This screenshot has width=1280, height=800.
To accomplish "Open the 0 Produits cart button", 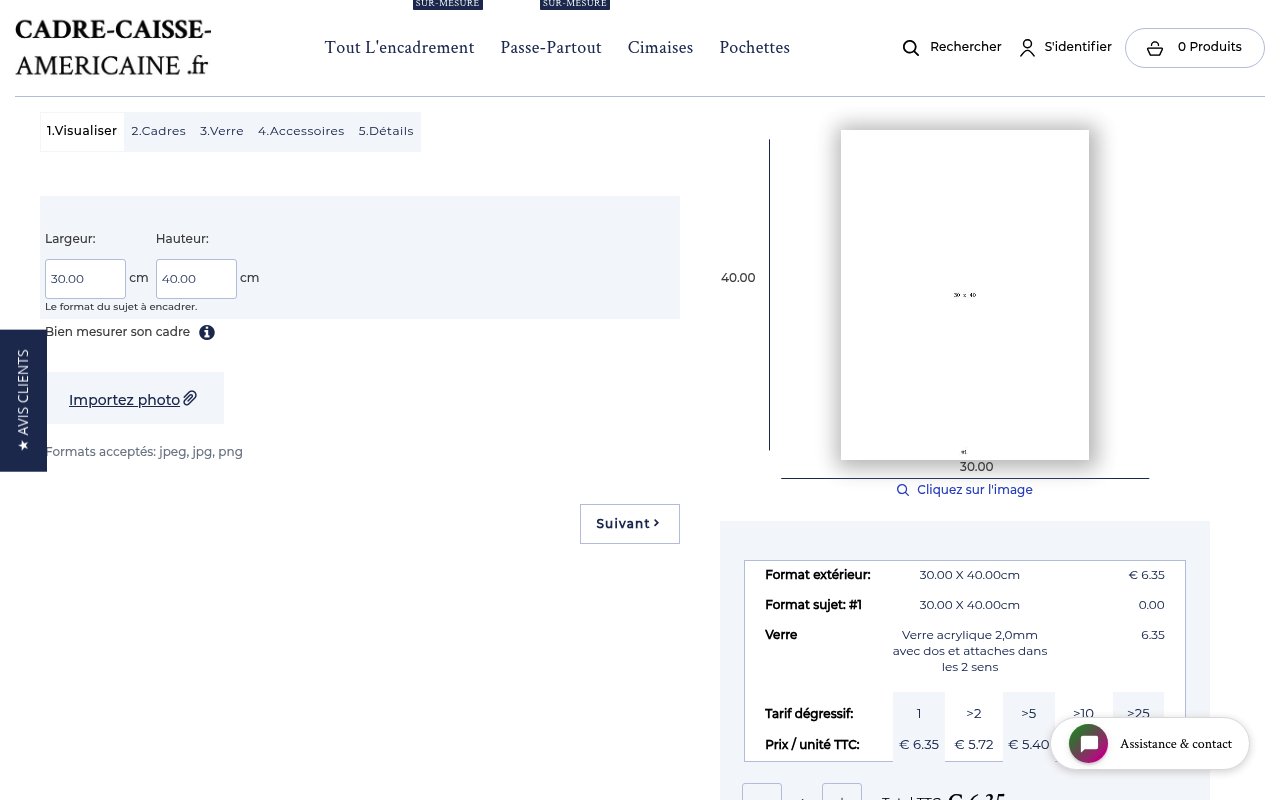I will [1195, 48].
